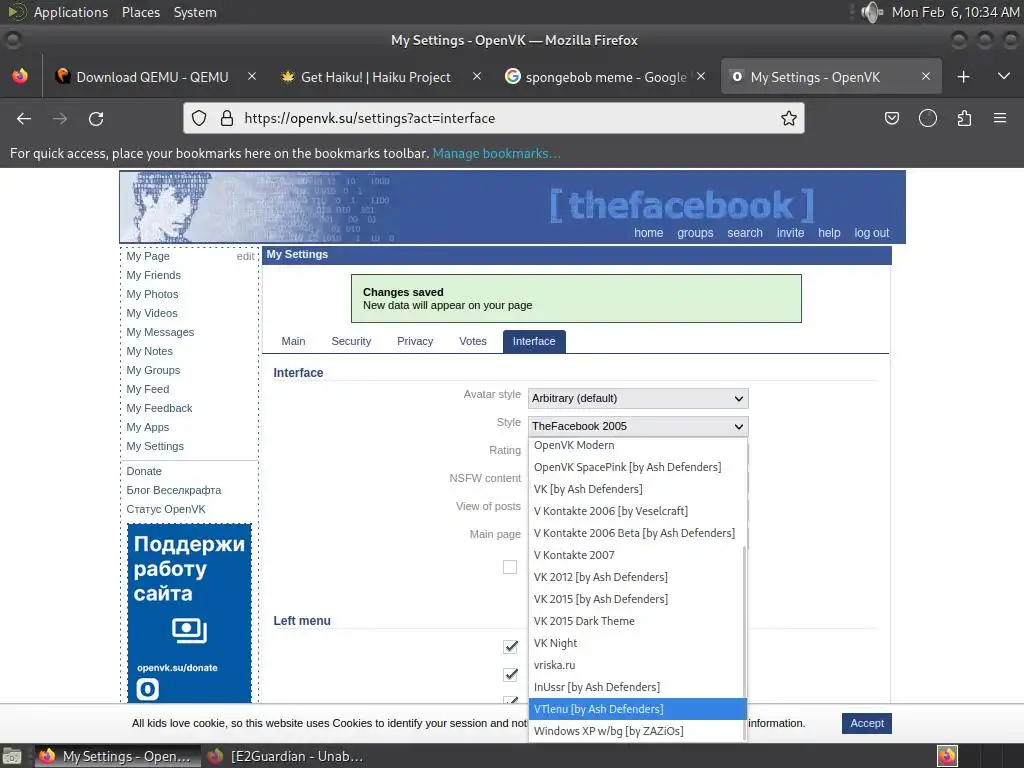1024x768 pixels.
Task: Switch to Download QEMU tab
Action: (153, 77)
